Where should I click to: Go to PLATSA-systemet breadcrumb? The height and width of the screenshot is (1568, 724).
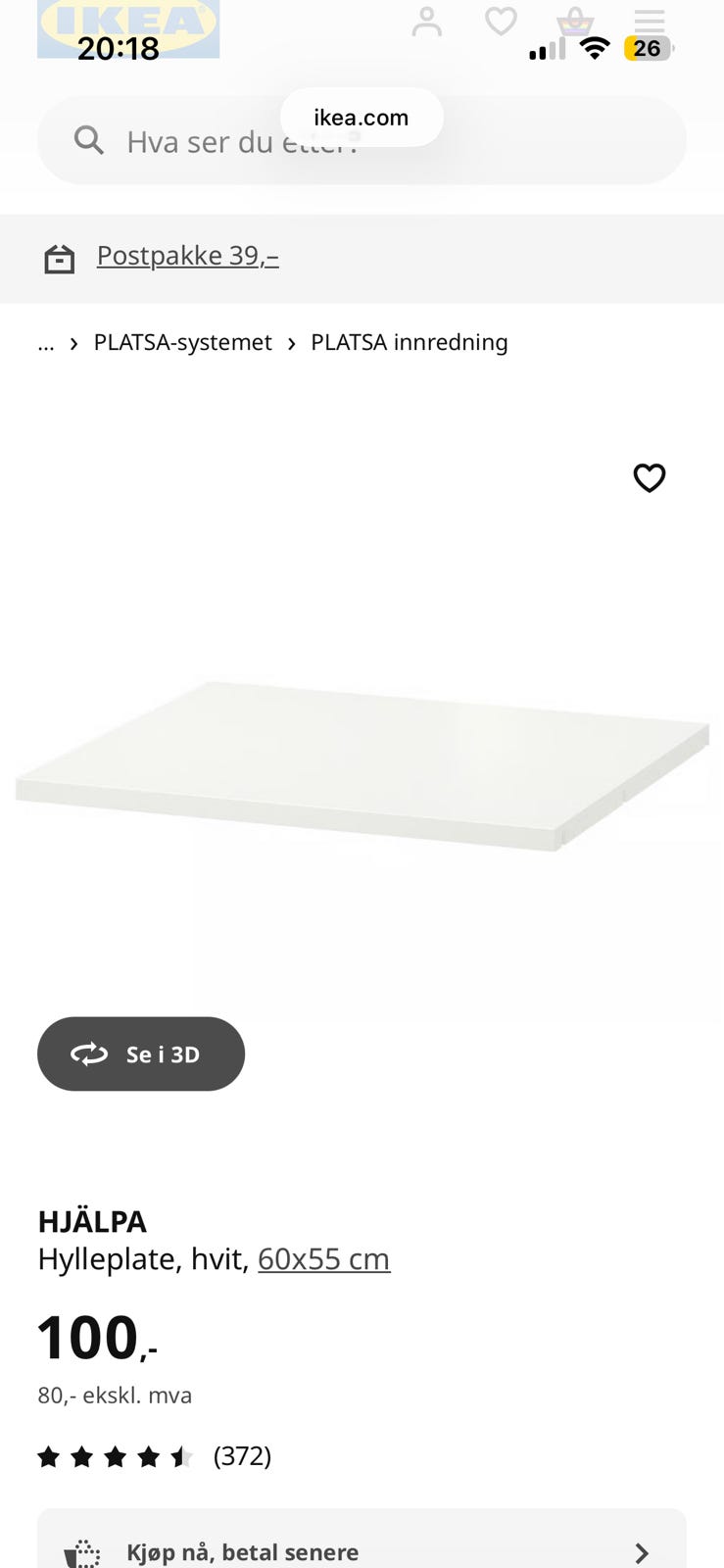[183, 342]
